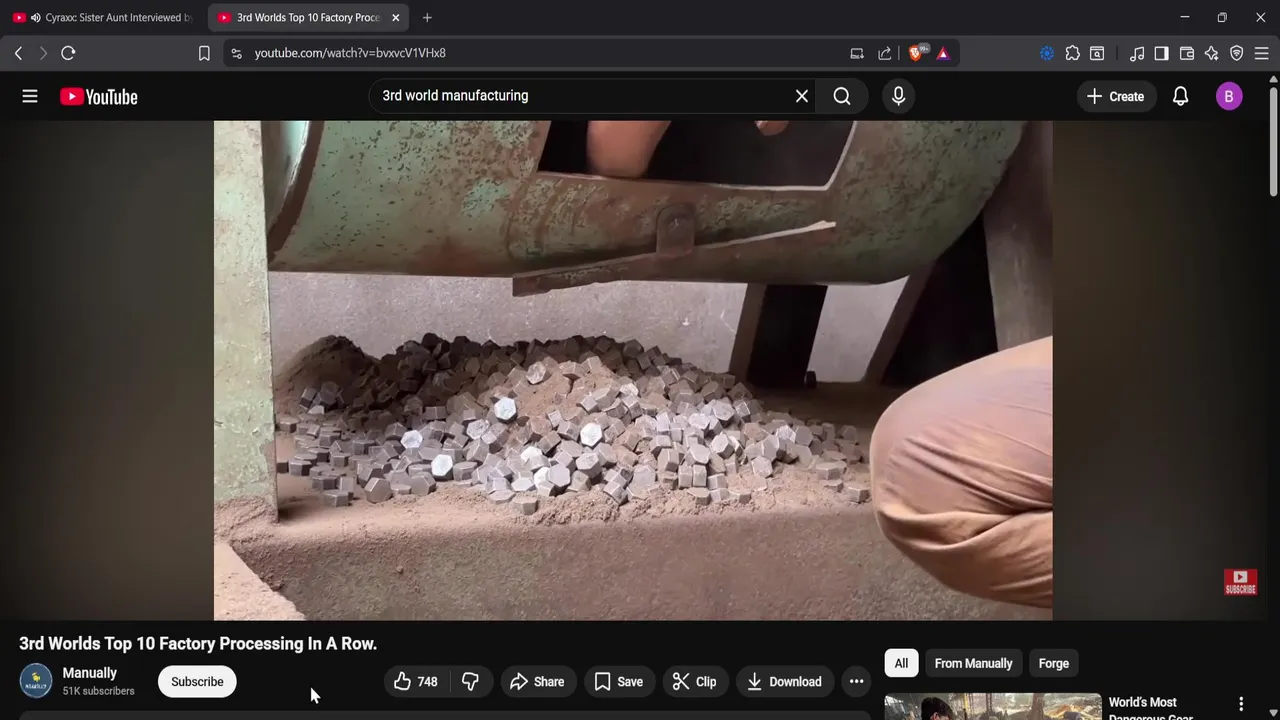
Task: Start voice search with the microphone
Action: pos(898,96)
